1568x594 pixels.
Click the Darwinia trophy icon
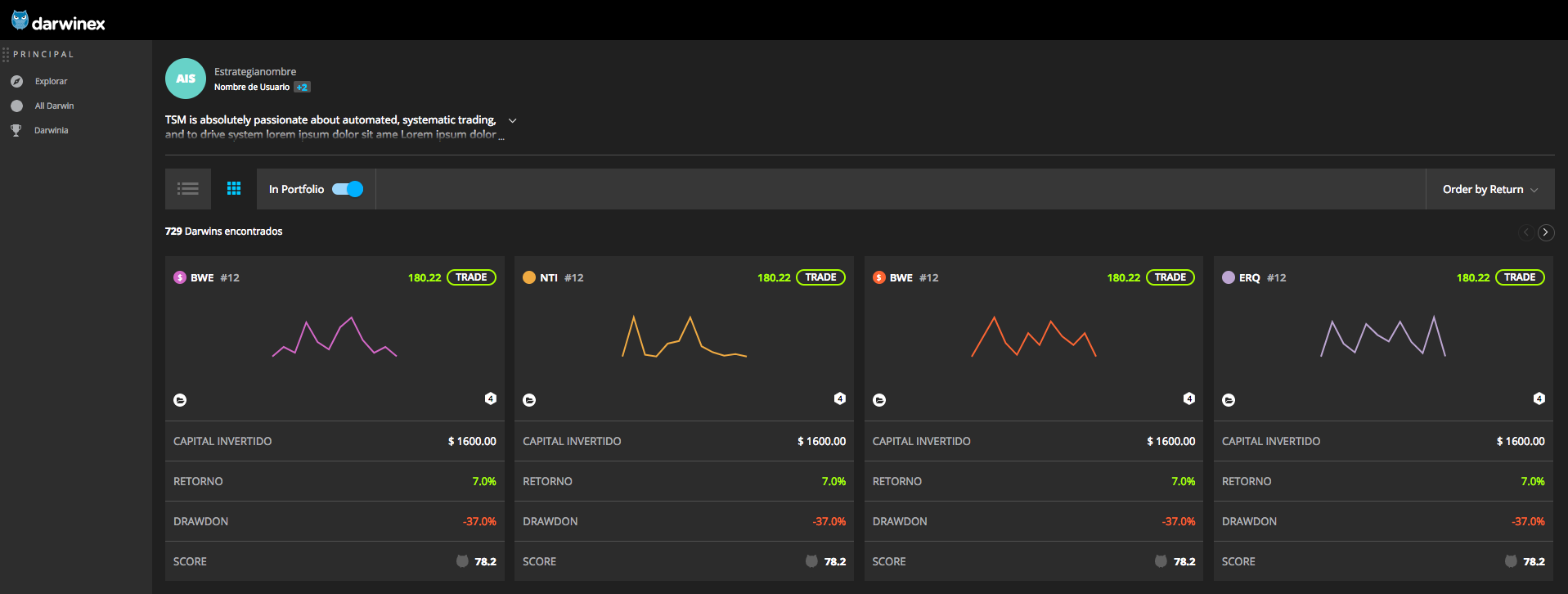point(16,130)
